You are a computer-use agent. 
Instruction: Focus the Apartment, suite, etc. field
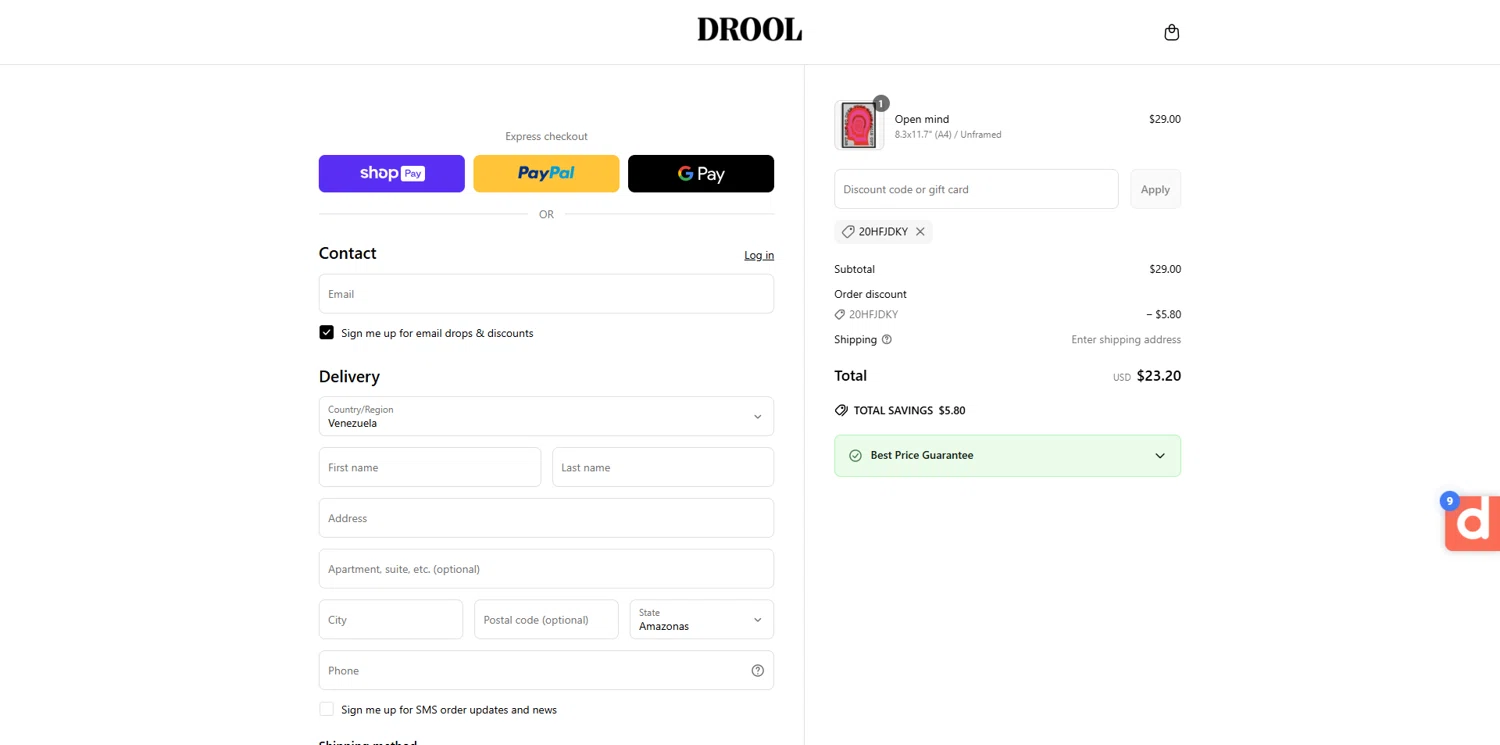[x=546, y=569]
